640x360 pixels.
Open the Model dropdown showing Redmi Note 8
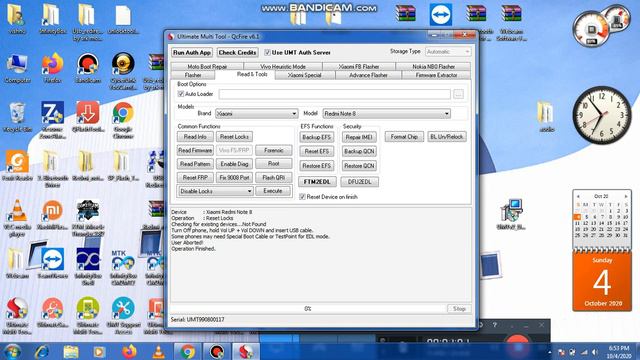pyautogui.click(x=387, y=113)
